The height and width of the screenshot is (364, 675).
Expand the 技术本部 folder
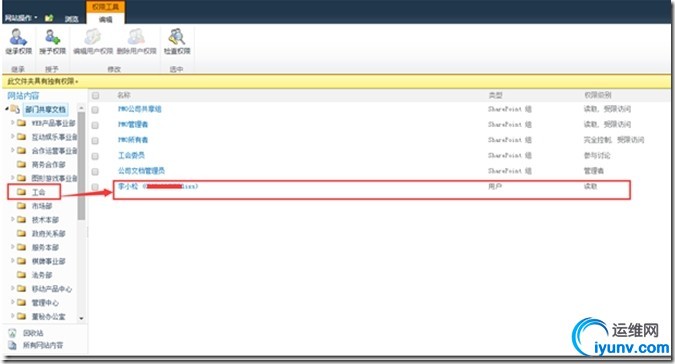12,219
